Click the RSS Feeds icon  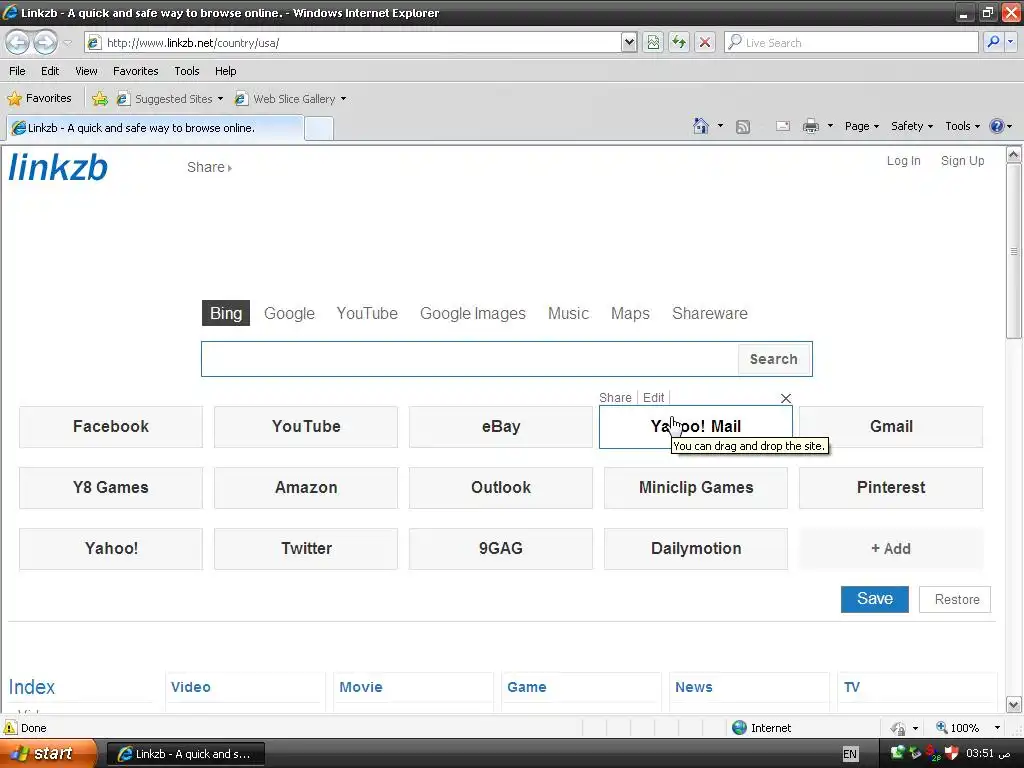(743, 127)
